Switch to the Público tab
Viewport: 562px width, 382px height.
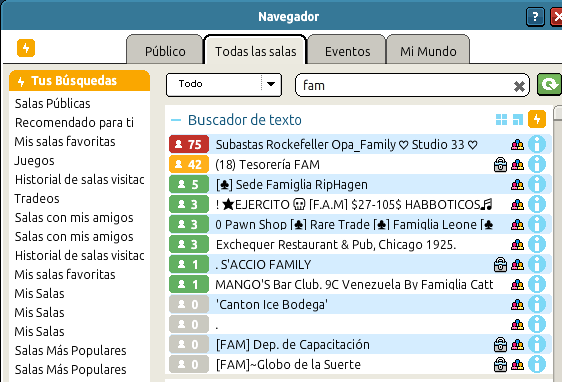coord(165,51)
